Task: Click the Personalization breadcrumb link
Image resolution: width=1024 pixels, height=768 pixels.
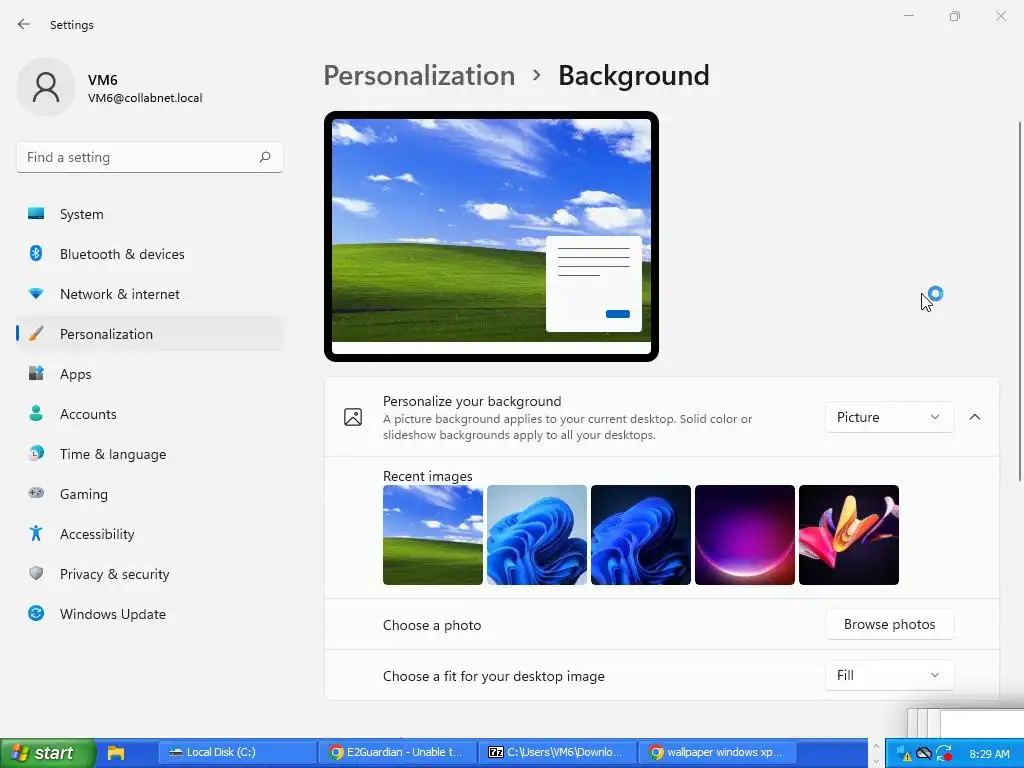Action: point(419,76)
